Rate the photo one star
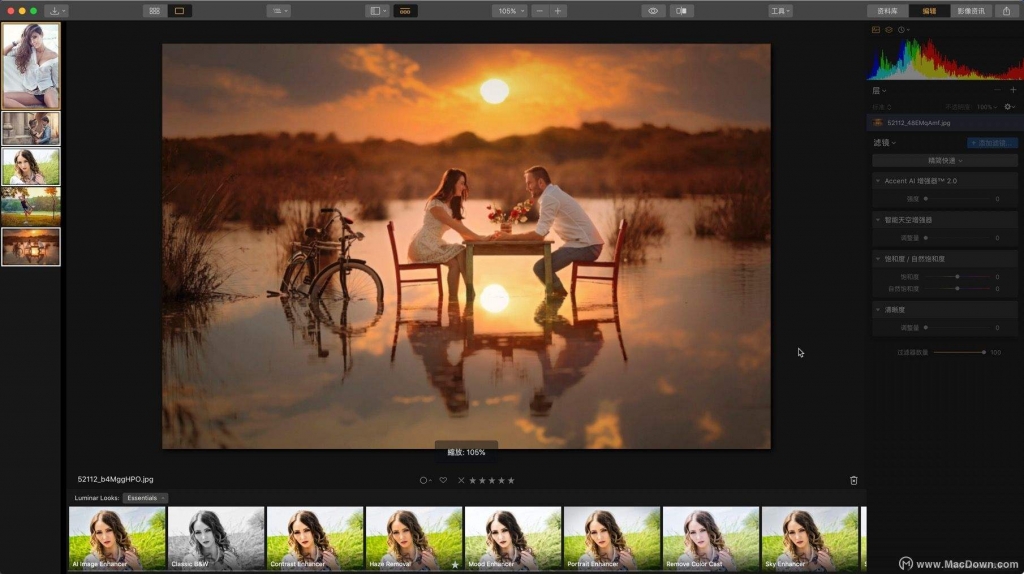The width and height of the screenshot is (1024, 574). 473,481
